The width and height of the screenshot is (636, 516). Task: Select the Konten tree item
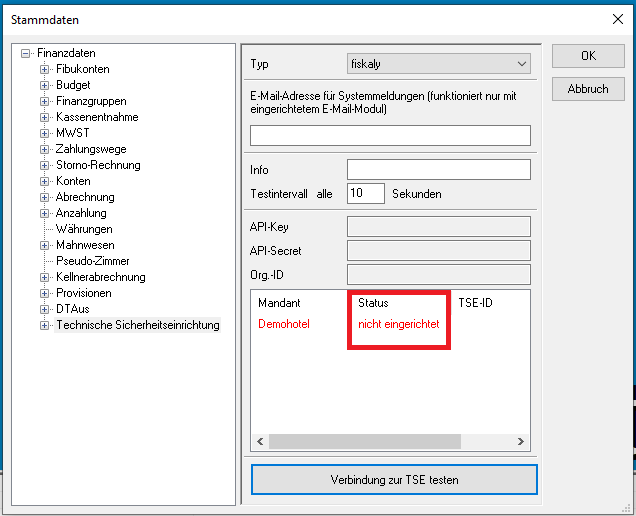73,181
